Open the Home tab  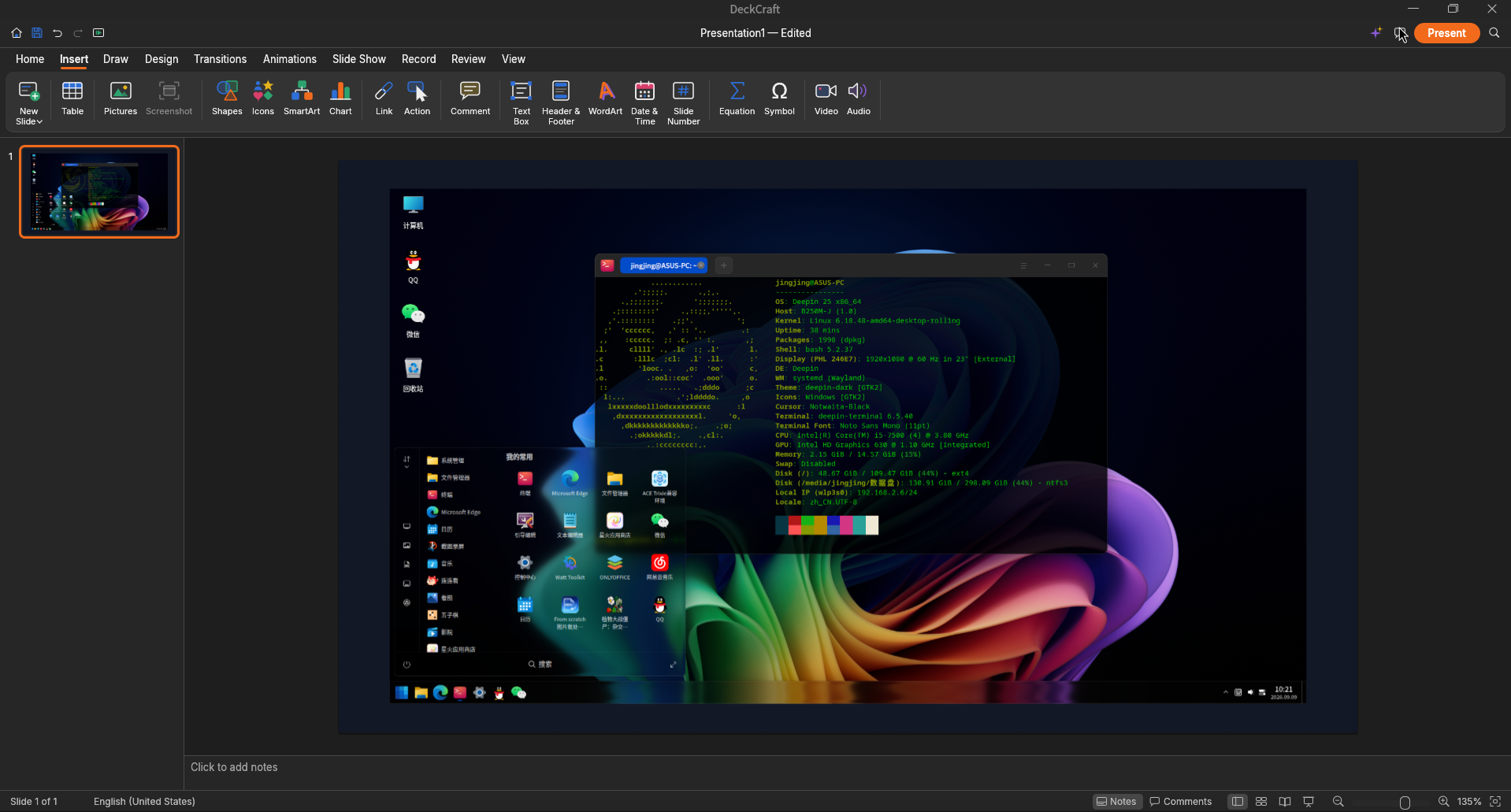click(x=30, y=59)
